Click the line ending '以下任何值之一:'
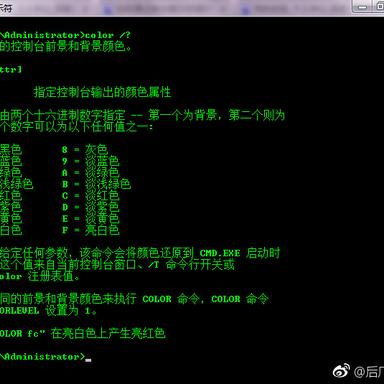384x384 pixels. coord(77,127)
